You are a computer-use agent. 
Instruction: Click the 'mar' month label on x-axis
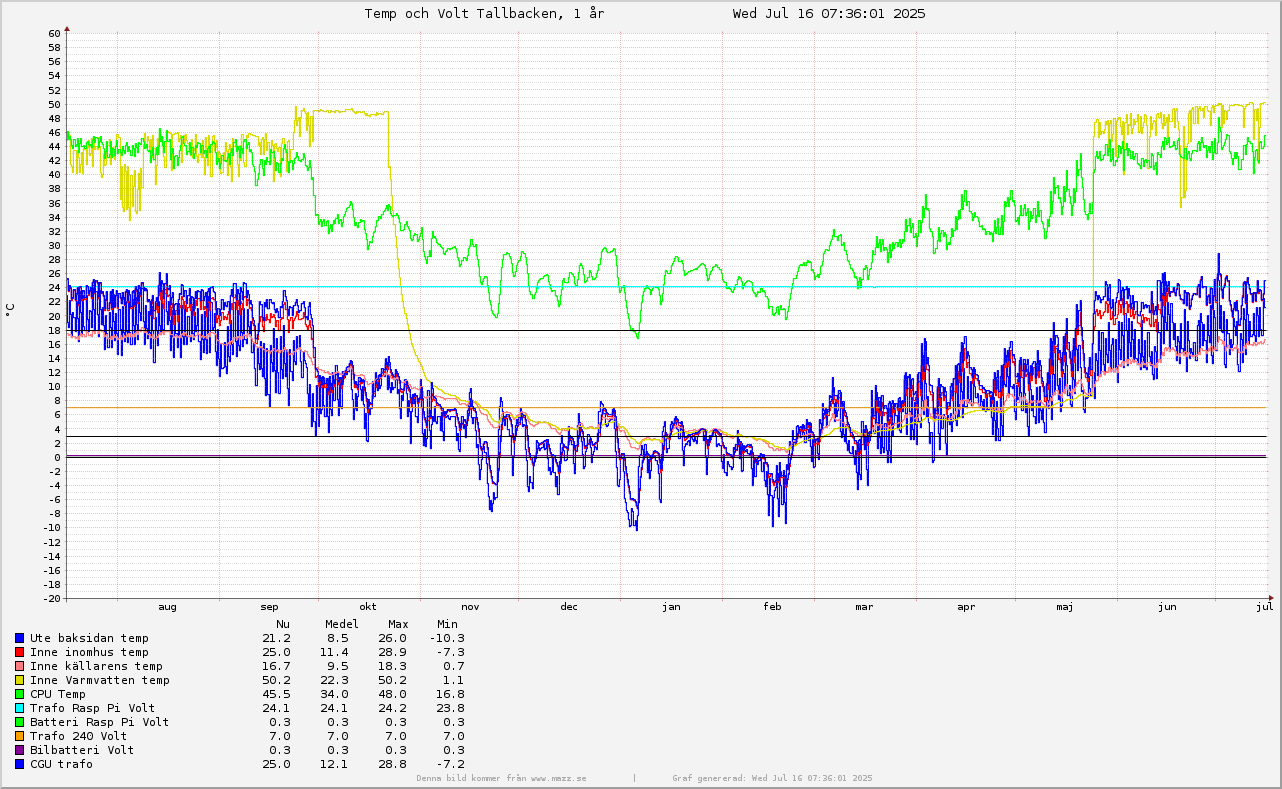pos(864,607)
